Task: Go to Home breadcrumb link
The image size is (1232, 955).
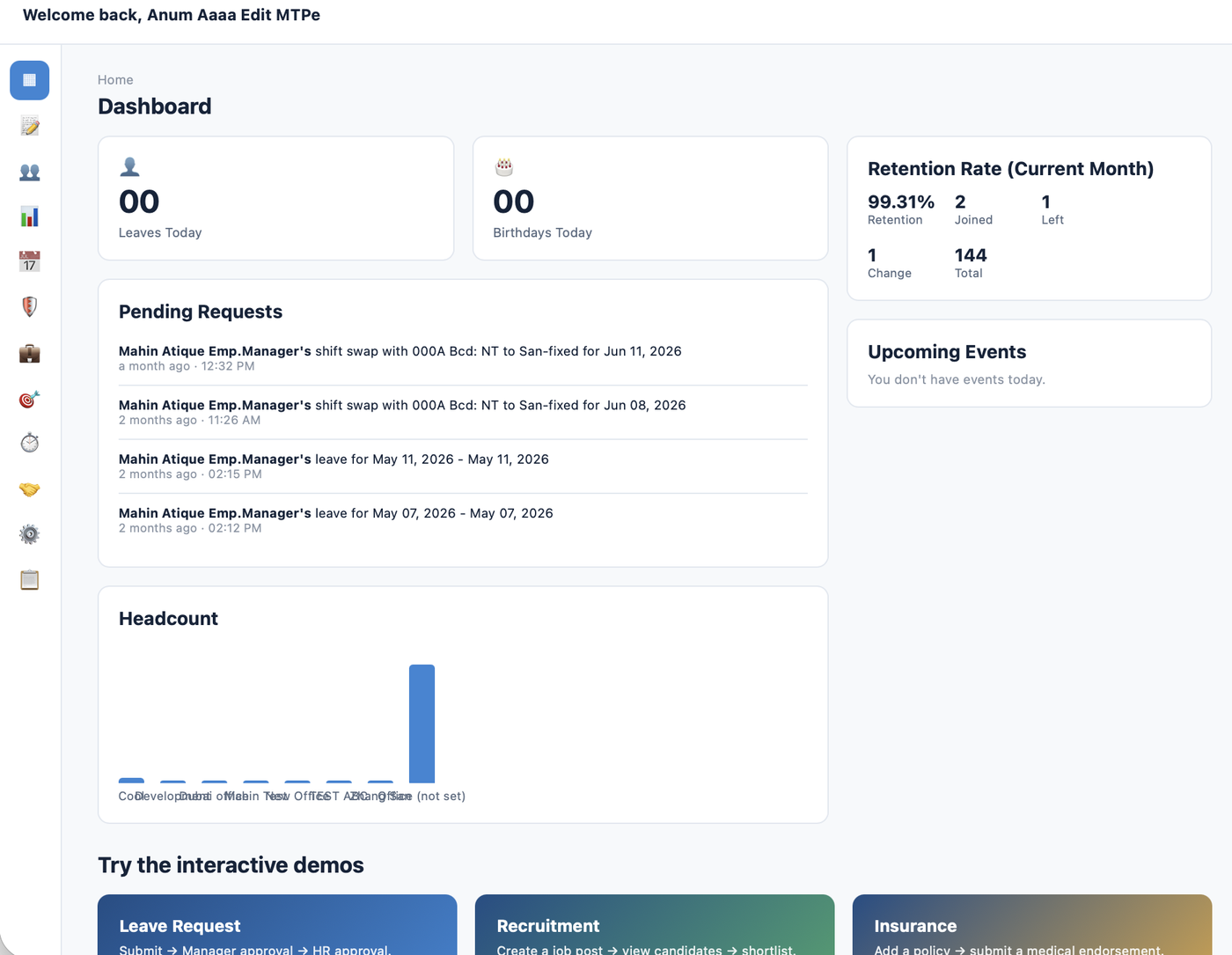Action: (x=115, y=80)
